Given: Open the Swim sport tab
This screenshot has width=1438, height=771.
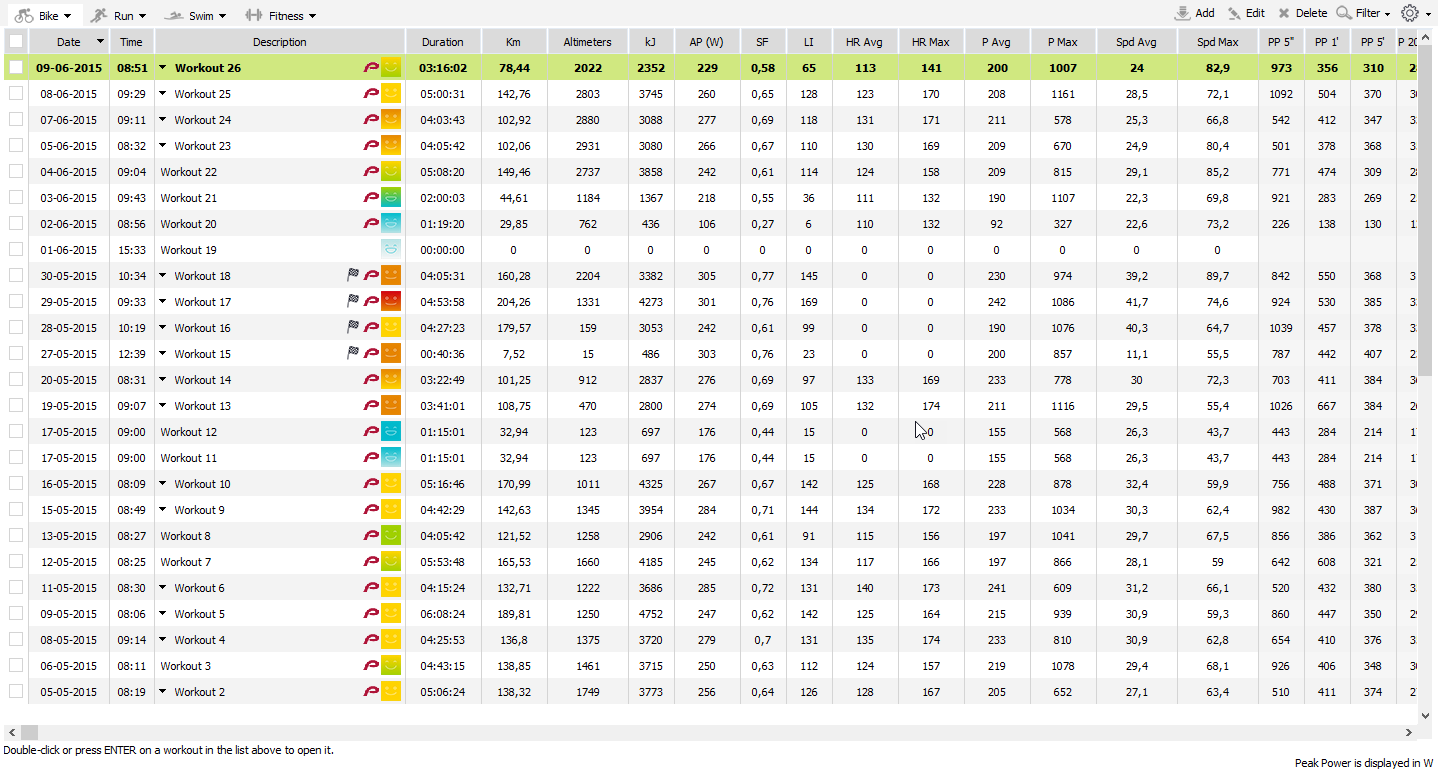Looking at the screenshot, I should pos(196,16).
